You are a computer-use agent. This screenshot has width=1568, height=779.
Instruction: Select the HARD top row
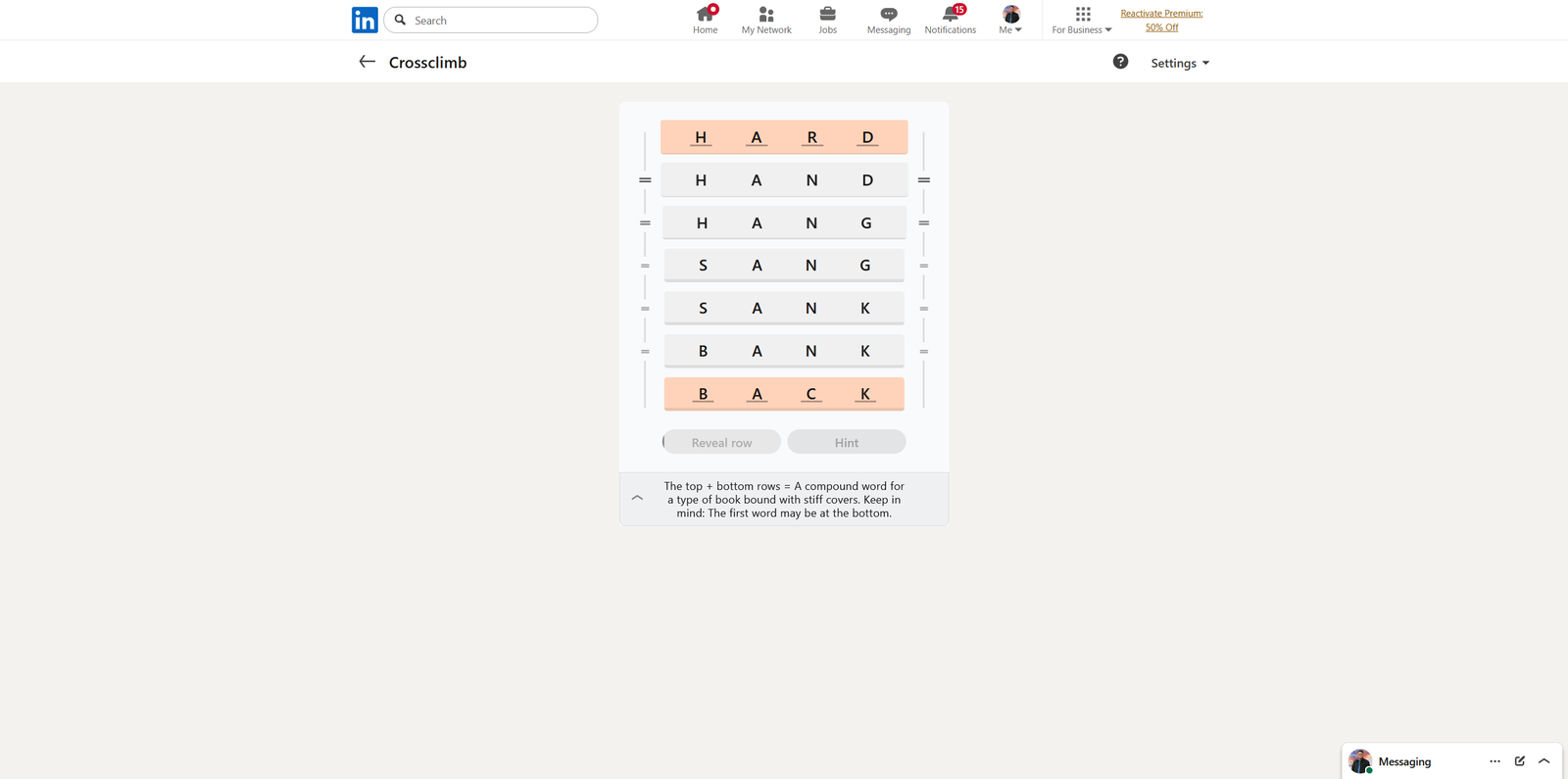click(784, 137)
